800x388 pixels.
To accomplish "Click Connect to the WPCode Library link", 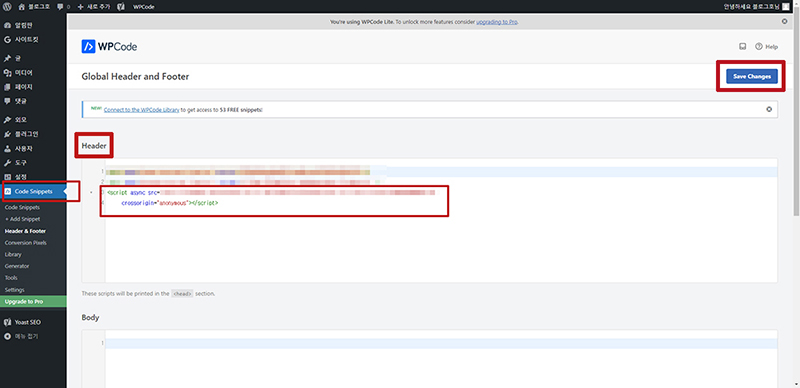I will (x=141, y=110).
